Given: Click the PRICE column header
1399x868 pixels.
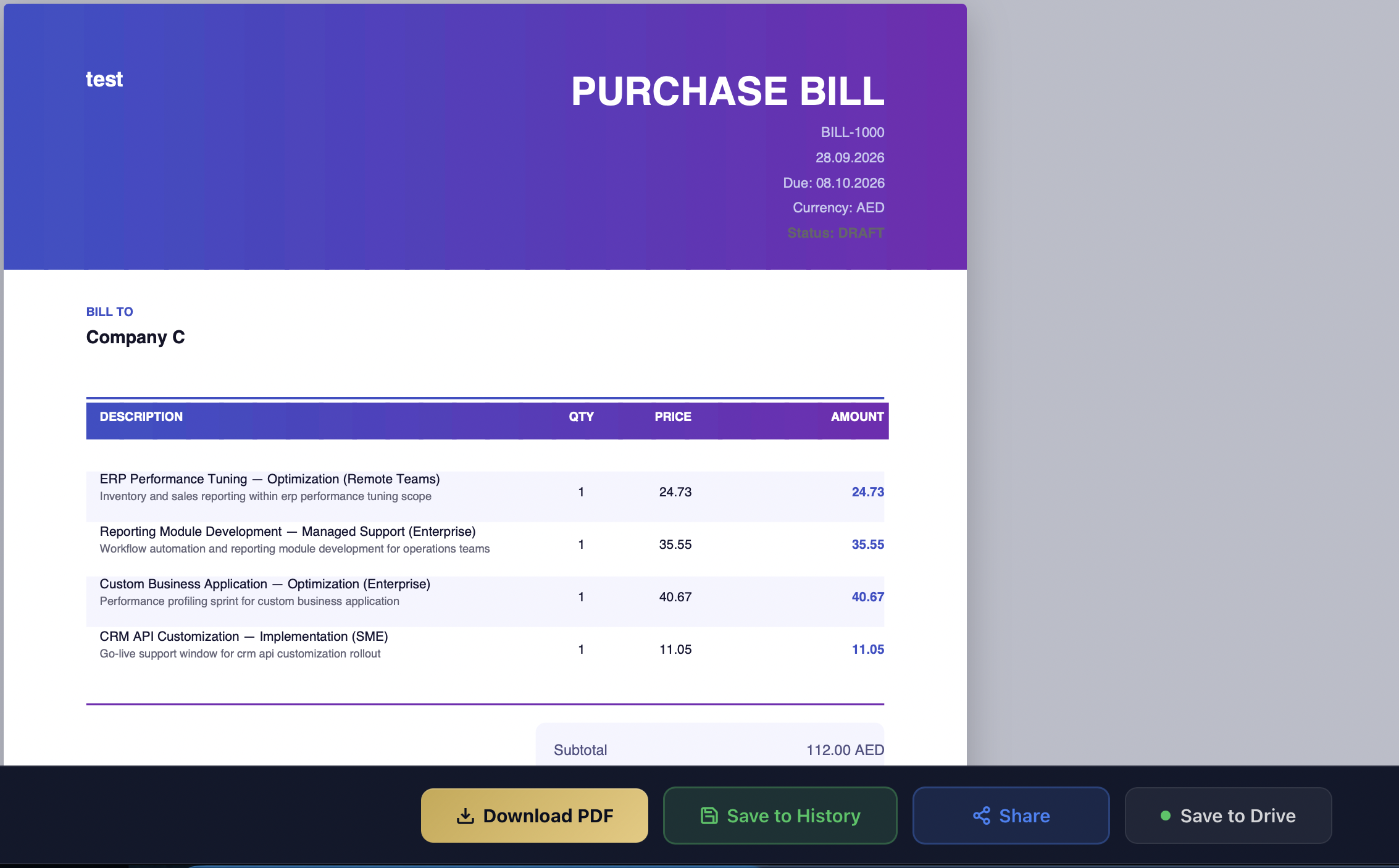Looking at the screenshot, I should (x=673, y=417).
